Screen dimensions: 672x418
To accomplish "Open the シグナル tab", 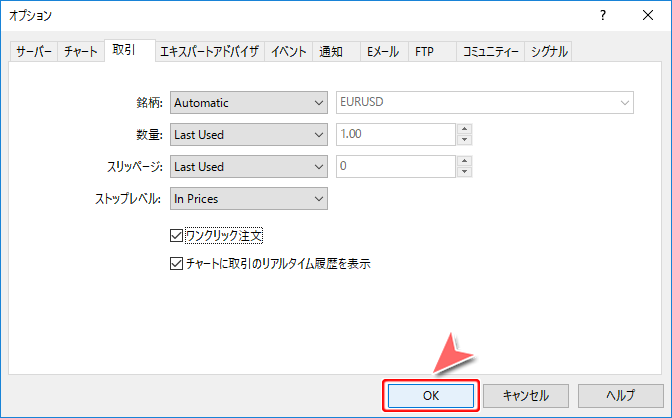I will tap(548, 52).
